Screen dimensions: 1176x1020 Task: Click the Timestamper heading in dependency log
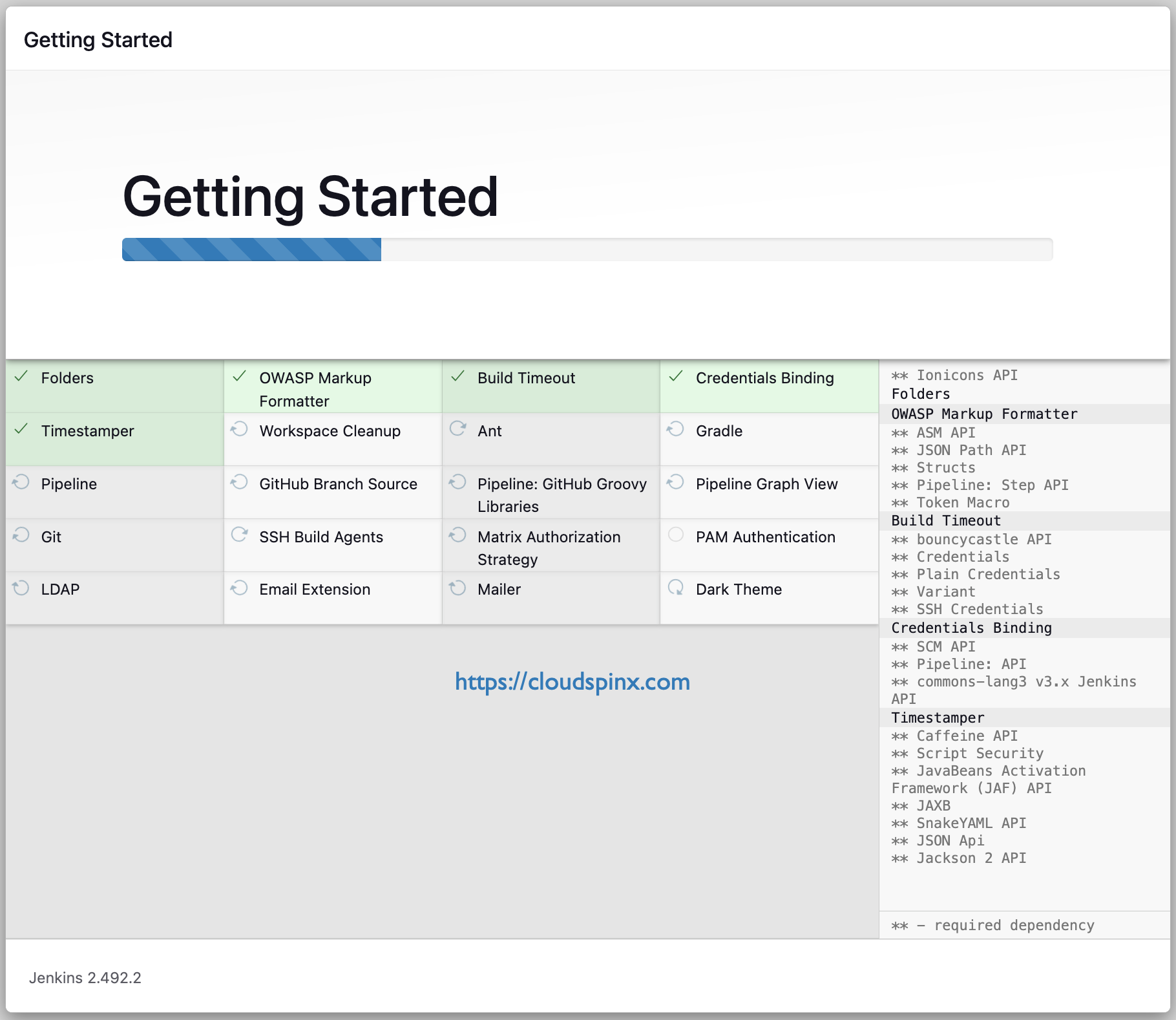[938, 717]
